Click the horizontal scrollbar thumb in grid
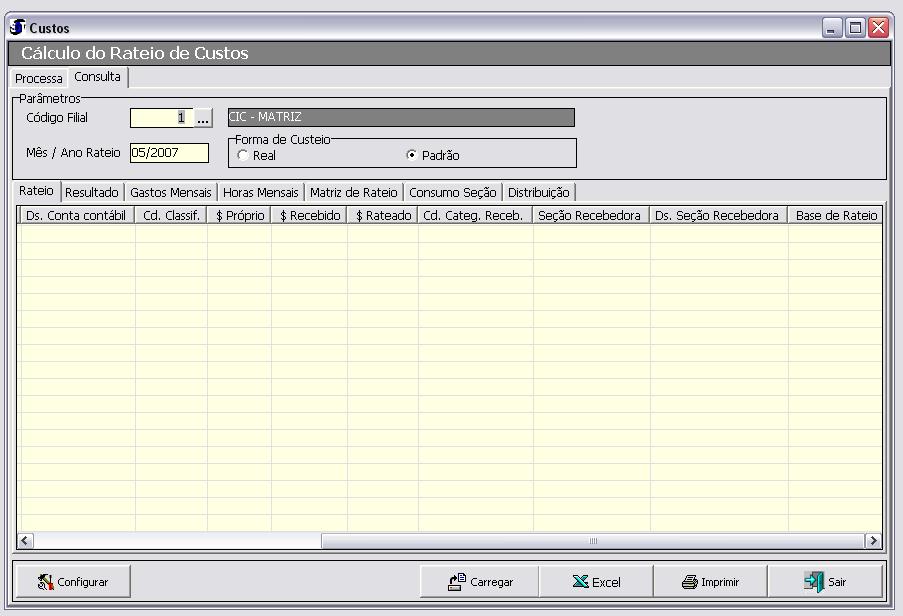Image resolution: width=903 pixels, height=616 pixels. (x=592, y=541)
